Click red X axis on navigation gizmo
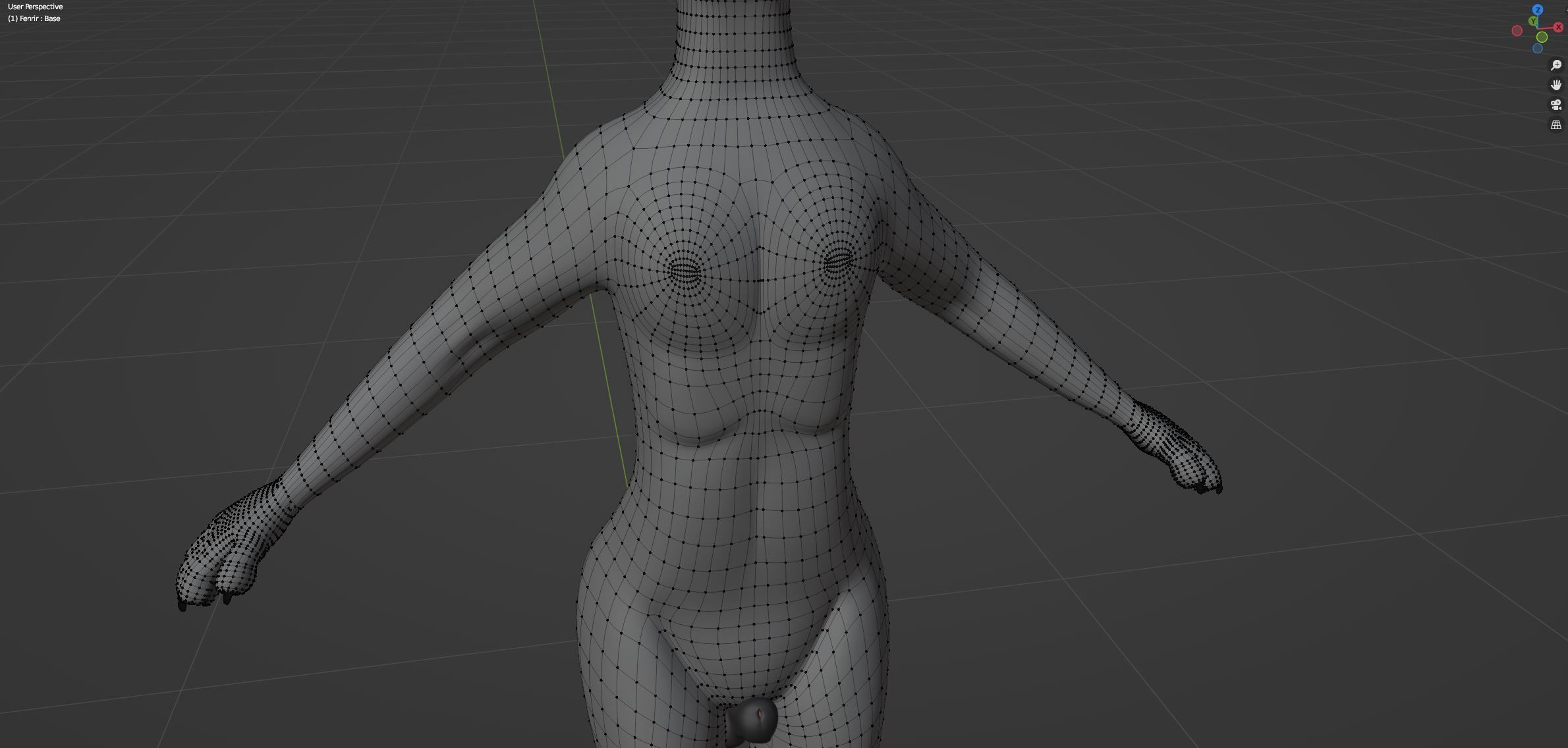1568x748 pixels. tap(1558, 27)
